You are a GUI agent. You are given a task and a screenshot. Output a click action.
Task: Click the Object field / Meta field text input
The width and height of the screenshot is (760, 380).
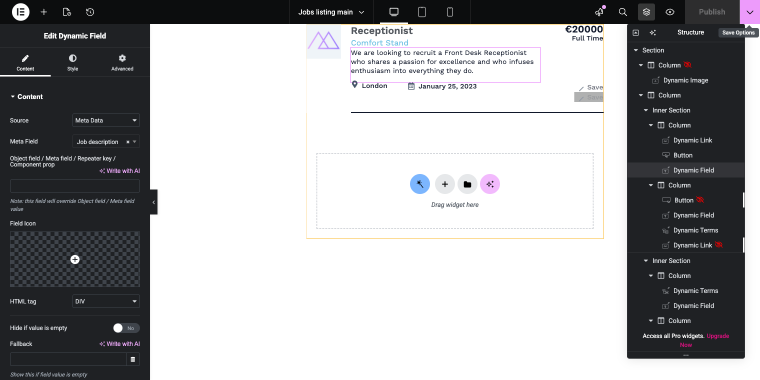coord(75,186)
